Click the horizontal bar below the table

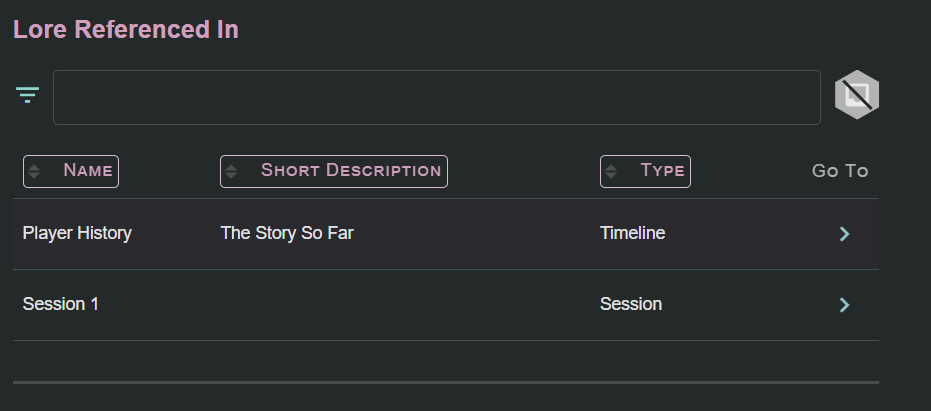click(x=445, y=382)
